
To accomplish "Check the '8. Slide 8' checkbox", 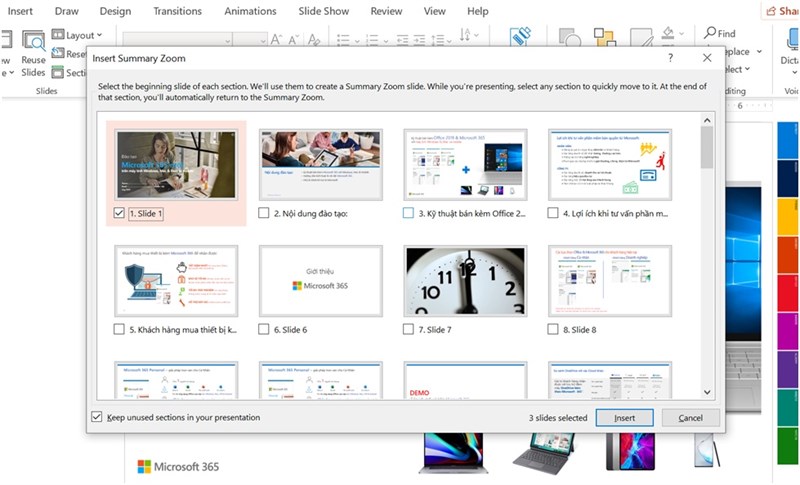I will pos(553,329).
